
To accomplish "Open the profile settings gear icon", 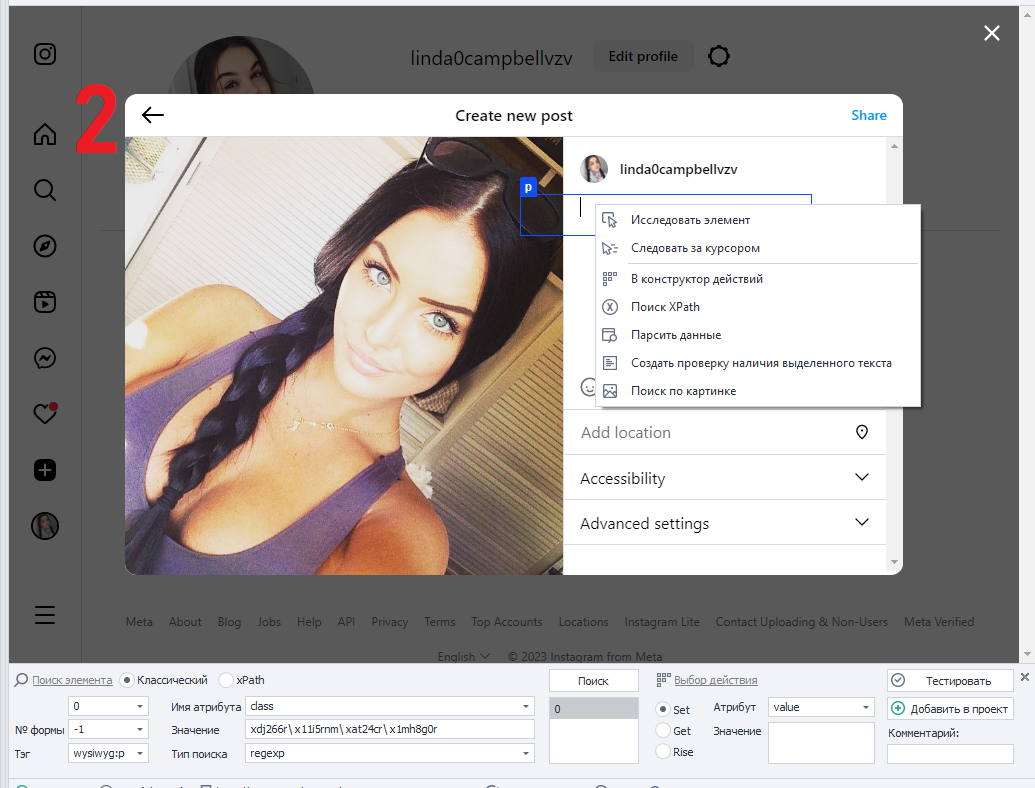I will pos(719,56).
